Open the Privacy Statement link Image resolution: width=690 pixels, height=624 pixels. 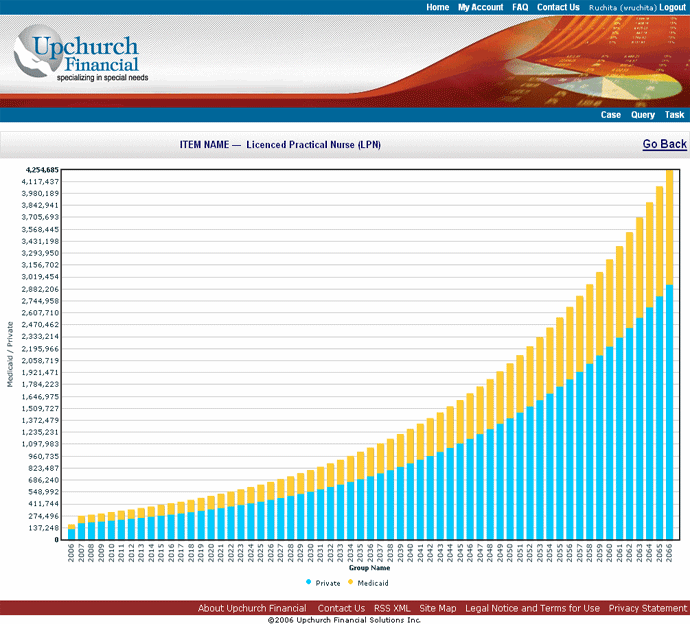pos(647,608)
